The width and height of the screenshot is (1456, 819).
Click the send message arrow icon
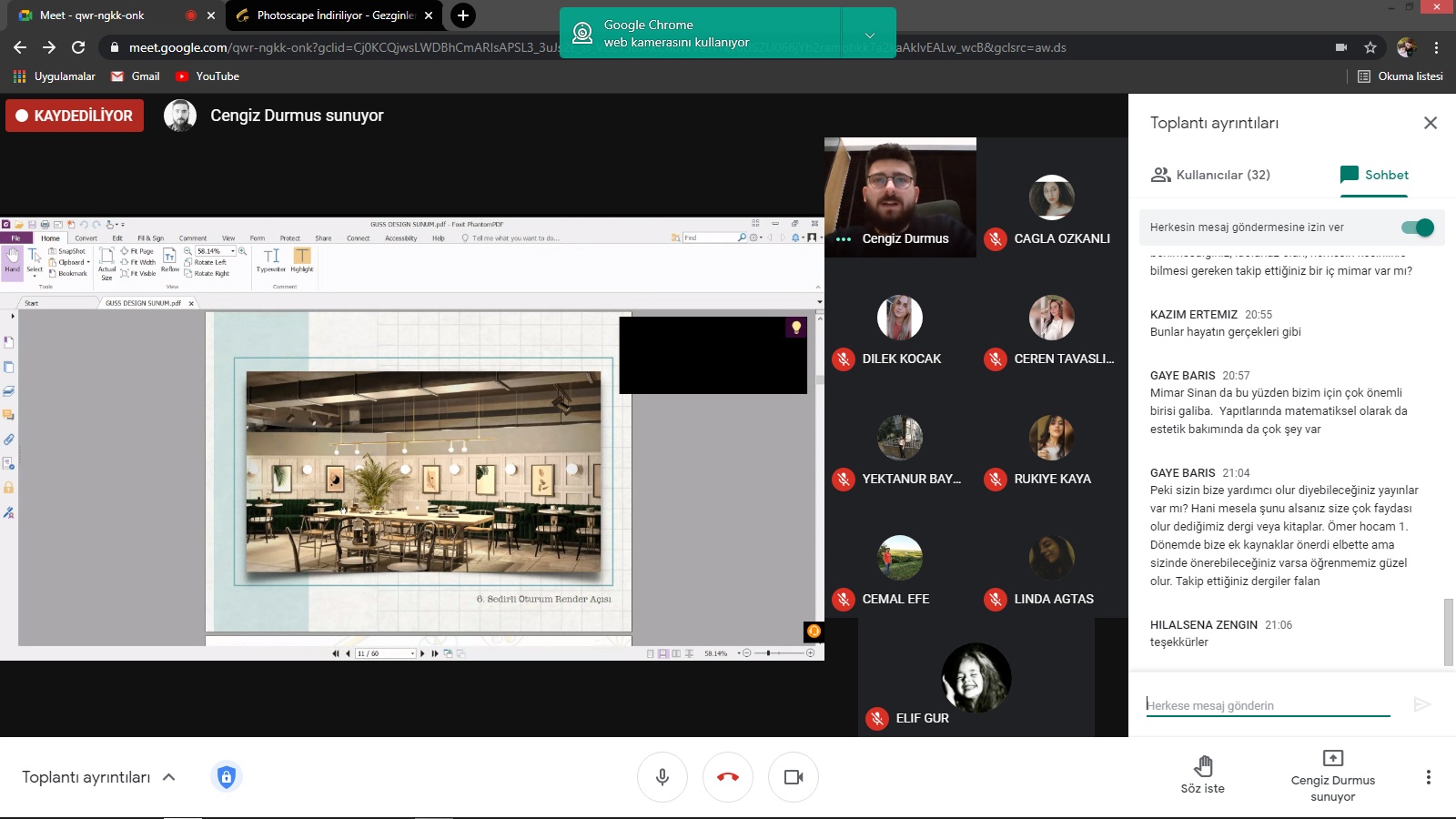(1421, 704)
